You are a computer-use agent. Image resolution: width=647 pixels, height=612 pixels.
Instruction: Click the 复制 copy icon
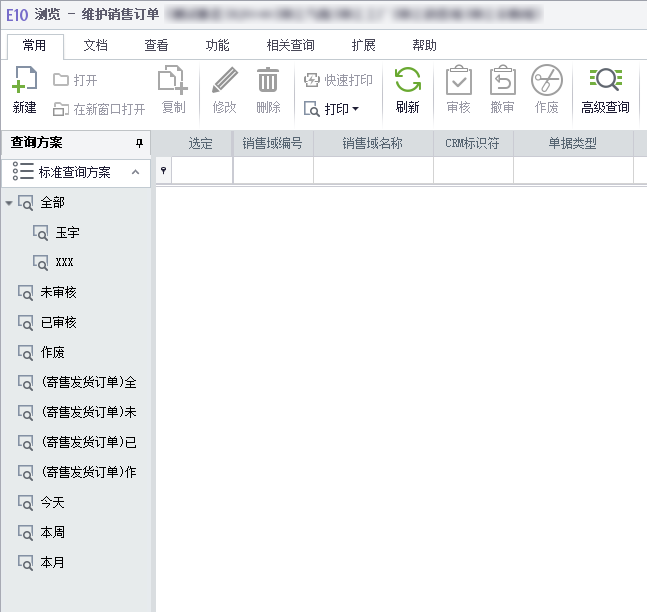point(173,82)
